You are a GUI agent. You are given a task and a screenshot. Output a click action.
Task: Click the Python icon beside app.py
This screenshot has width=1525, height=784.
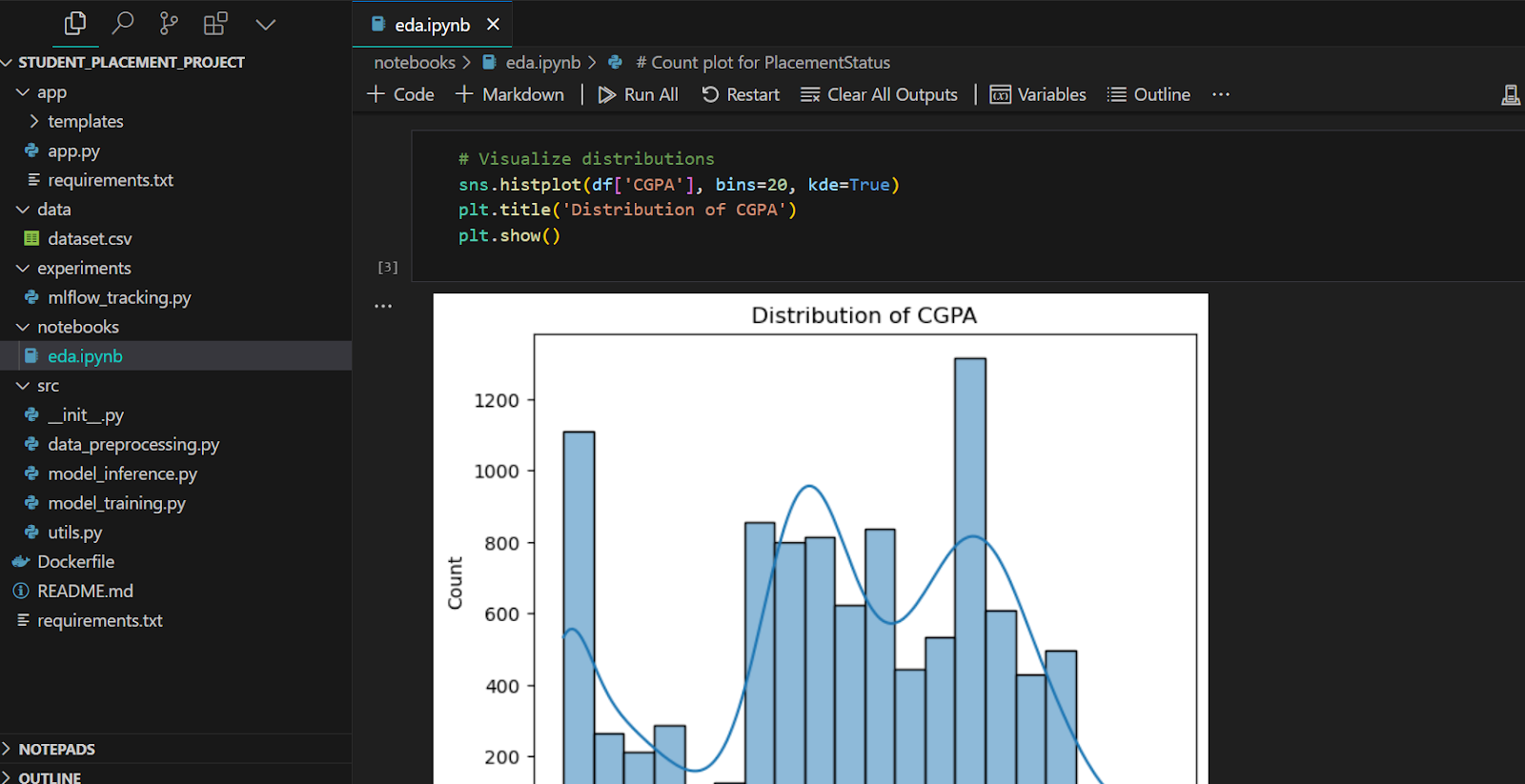tap(31, 151)
